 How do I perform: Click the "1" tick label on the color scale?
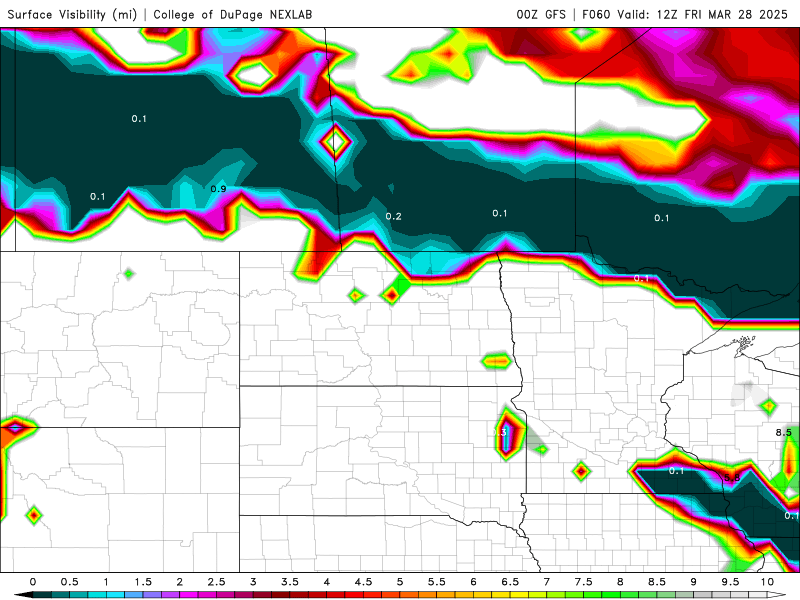106,582
